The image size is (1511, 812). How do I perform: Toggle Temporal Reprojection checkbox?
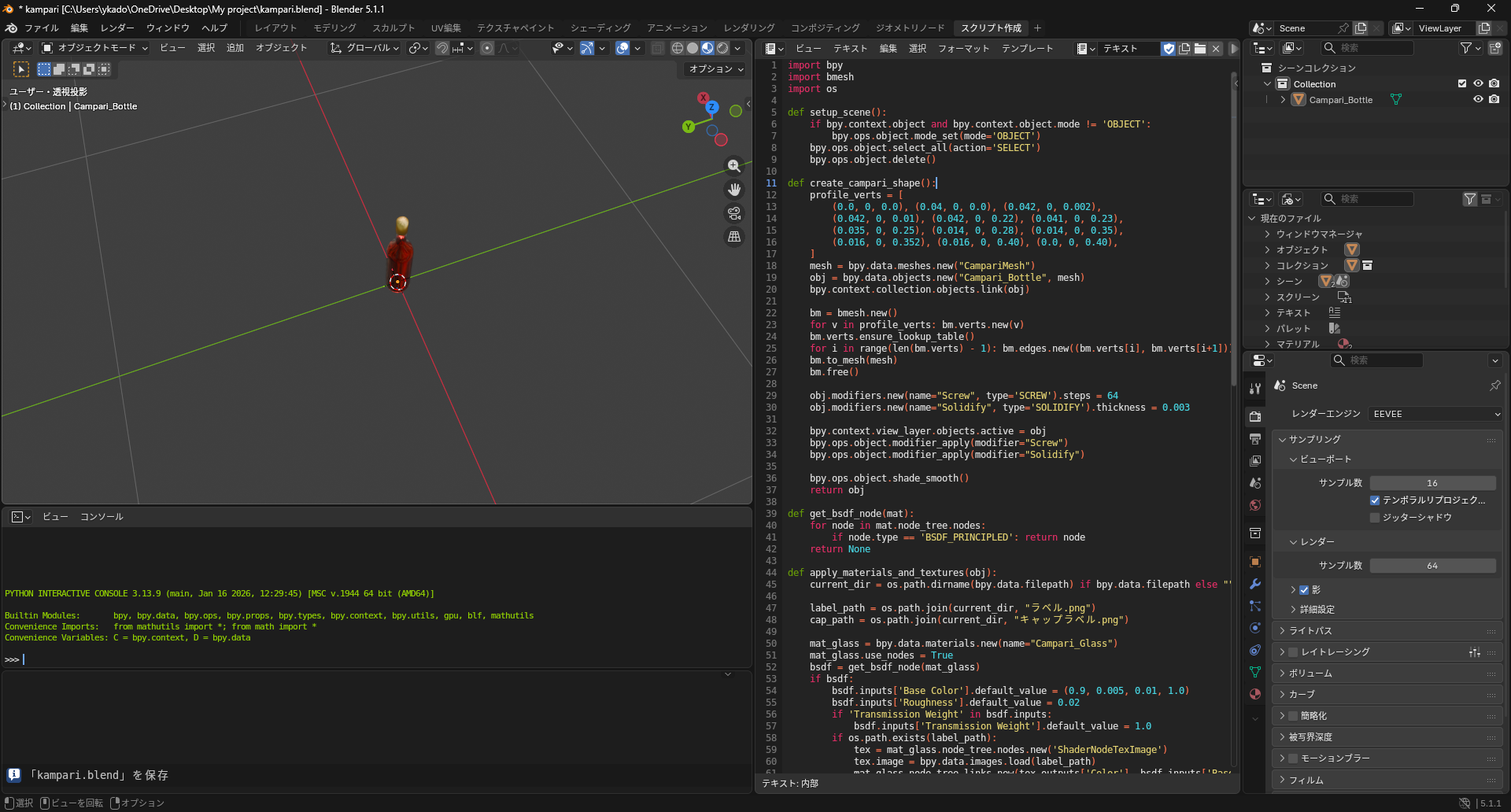coord(1375,500)
